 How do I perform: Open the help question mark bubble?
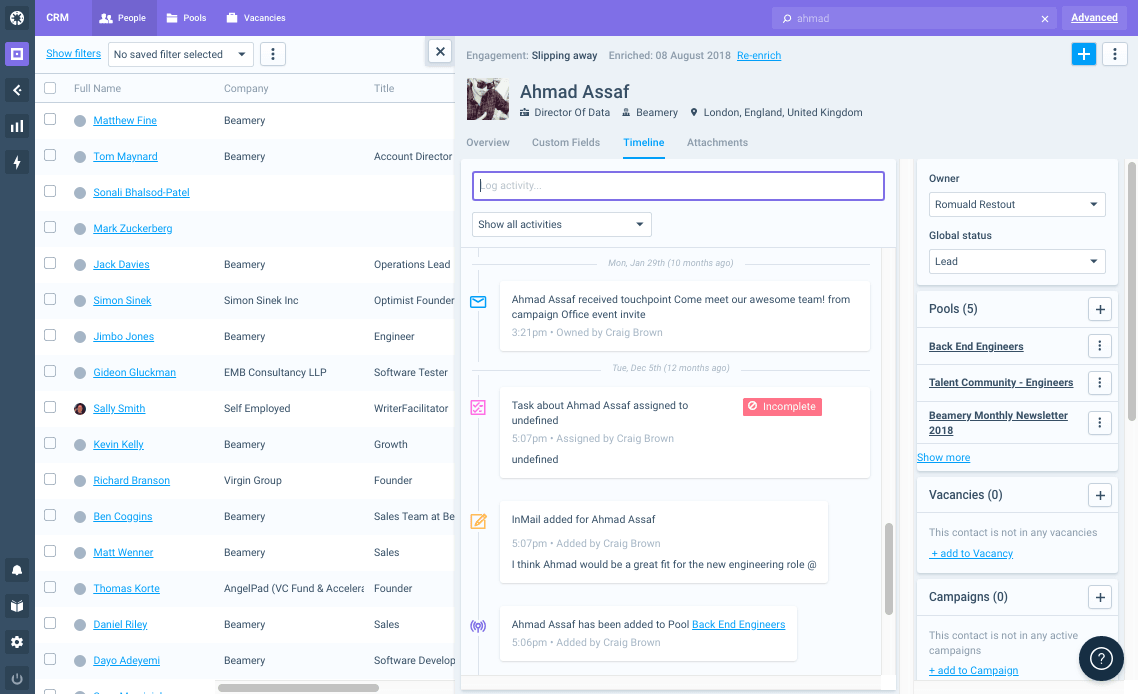(1101, 658)
